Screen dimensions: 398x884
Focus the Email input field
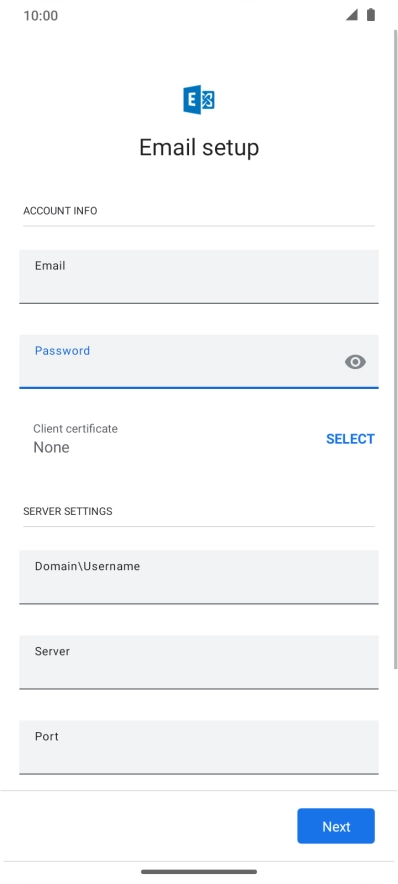coord(198,277)
